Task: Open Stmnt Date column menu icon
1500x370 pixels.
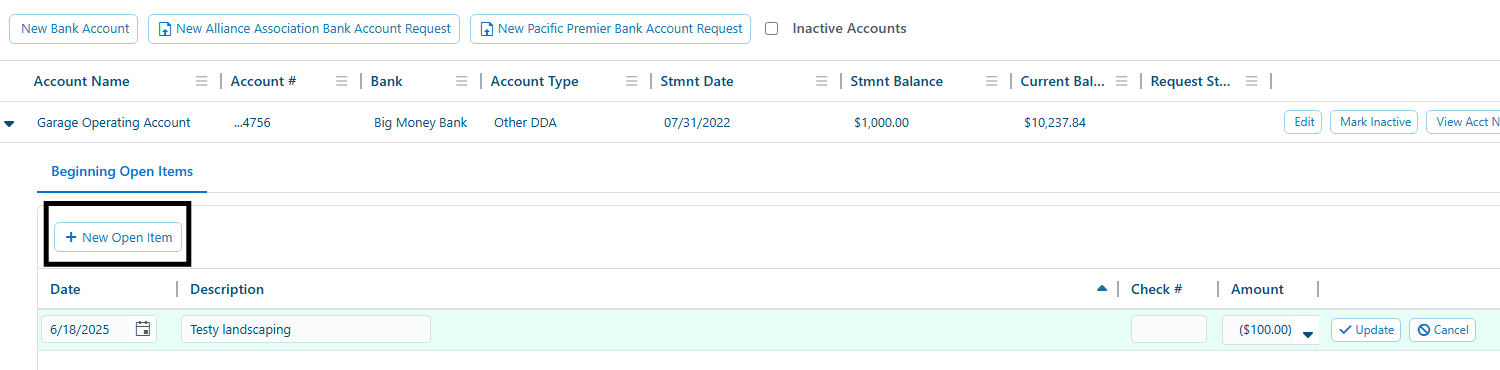Action: coord(821,81)
